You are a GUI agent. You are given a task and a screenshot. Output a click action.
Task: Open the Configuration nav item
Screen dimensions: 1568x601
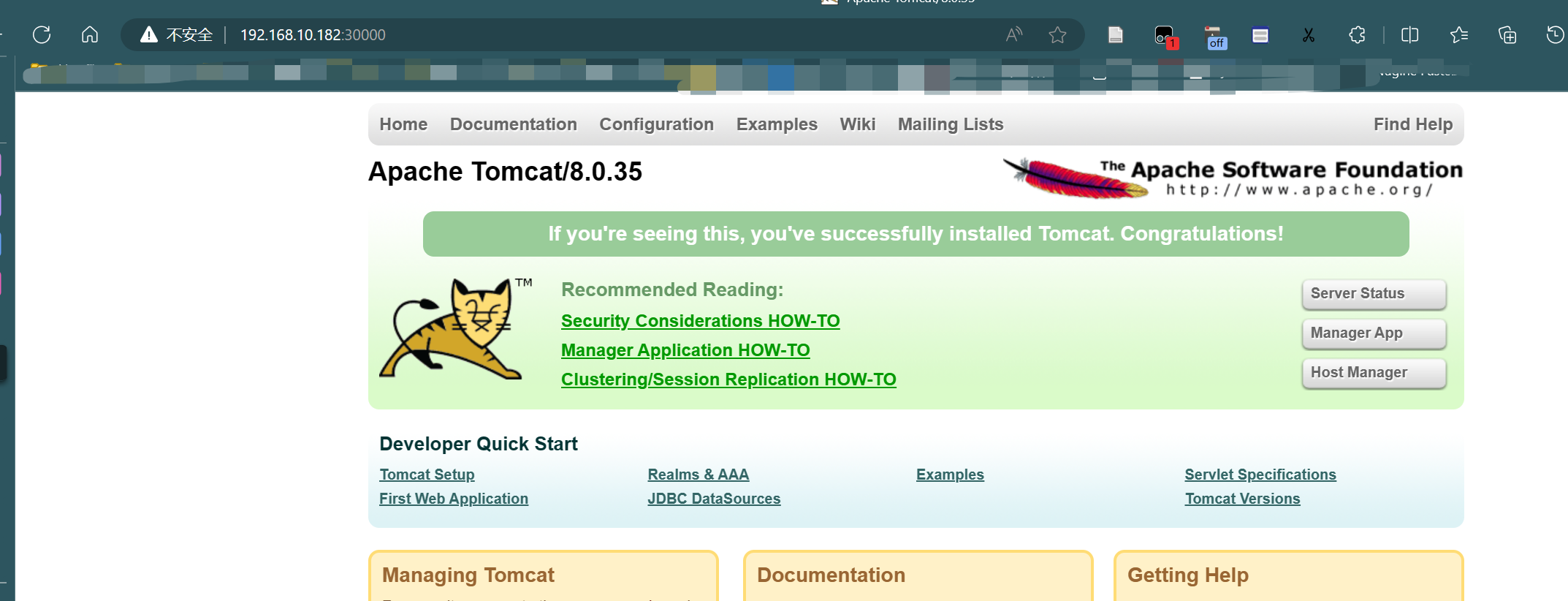pyautogui.click(x=657, y=124)
